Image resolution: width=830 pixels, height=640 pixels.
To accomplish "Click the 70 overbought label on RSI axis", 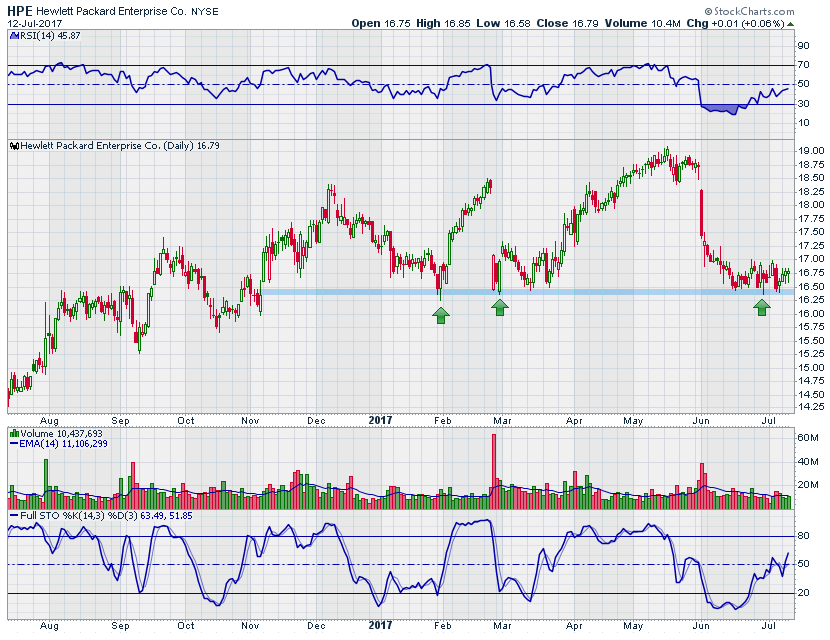I will (x=804, y=65).
